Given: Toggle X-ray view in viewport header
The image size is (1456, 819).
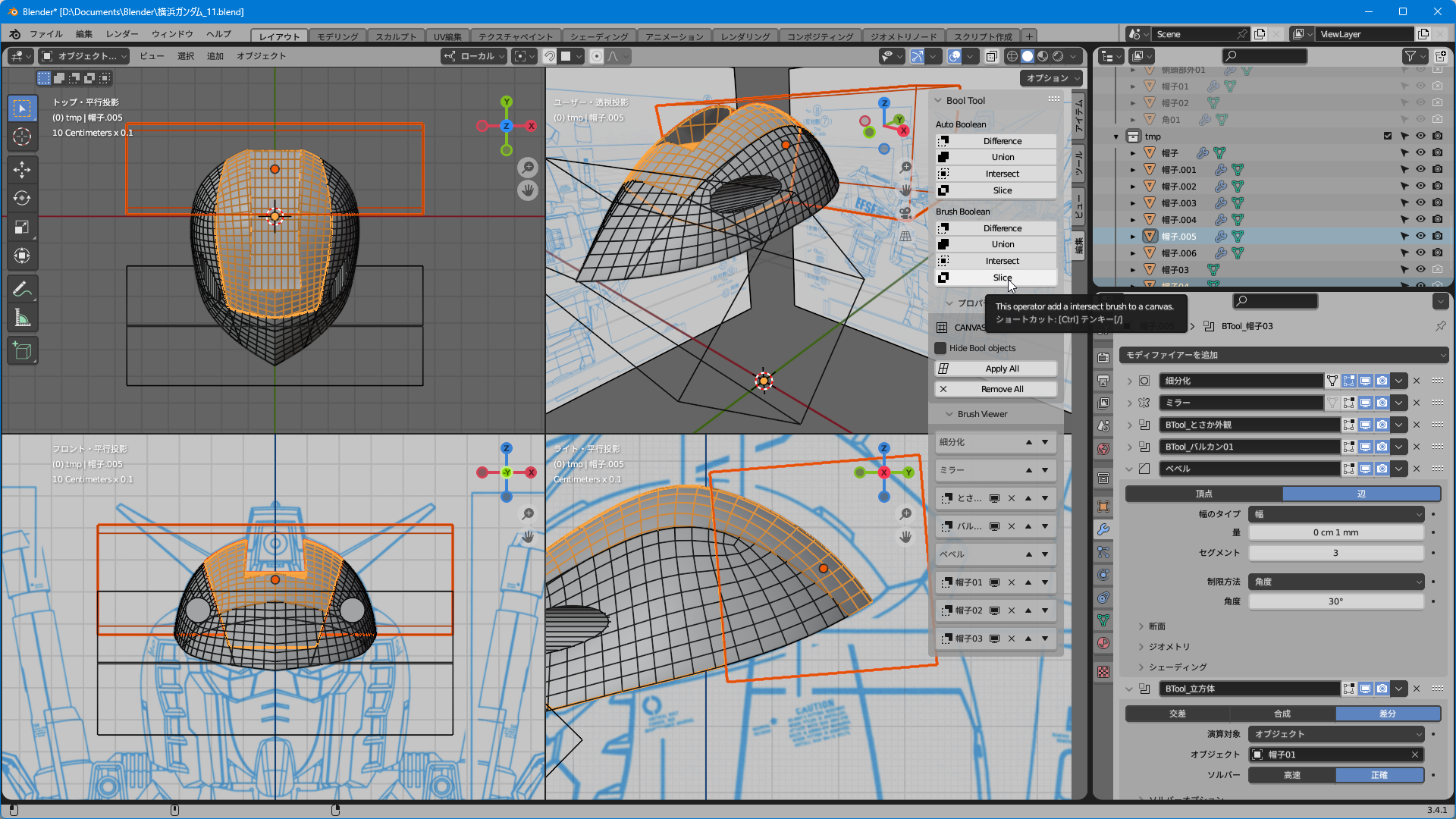Looking at the screenshot, I should click(991, 56).
